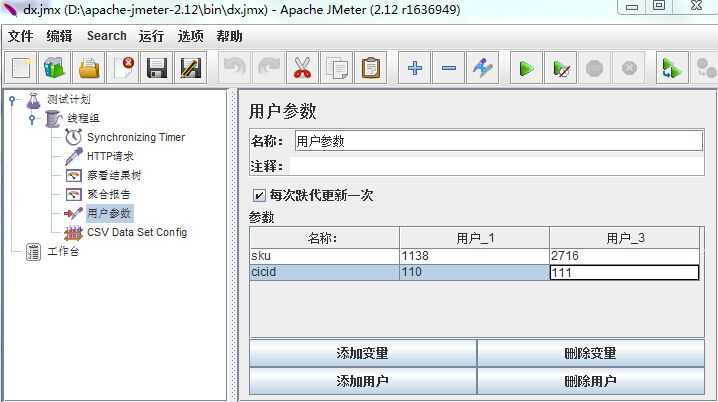This screenshot has height=402, width=718.
Task: Open the 选项 menu
Action: 190,36
